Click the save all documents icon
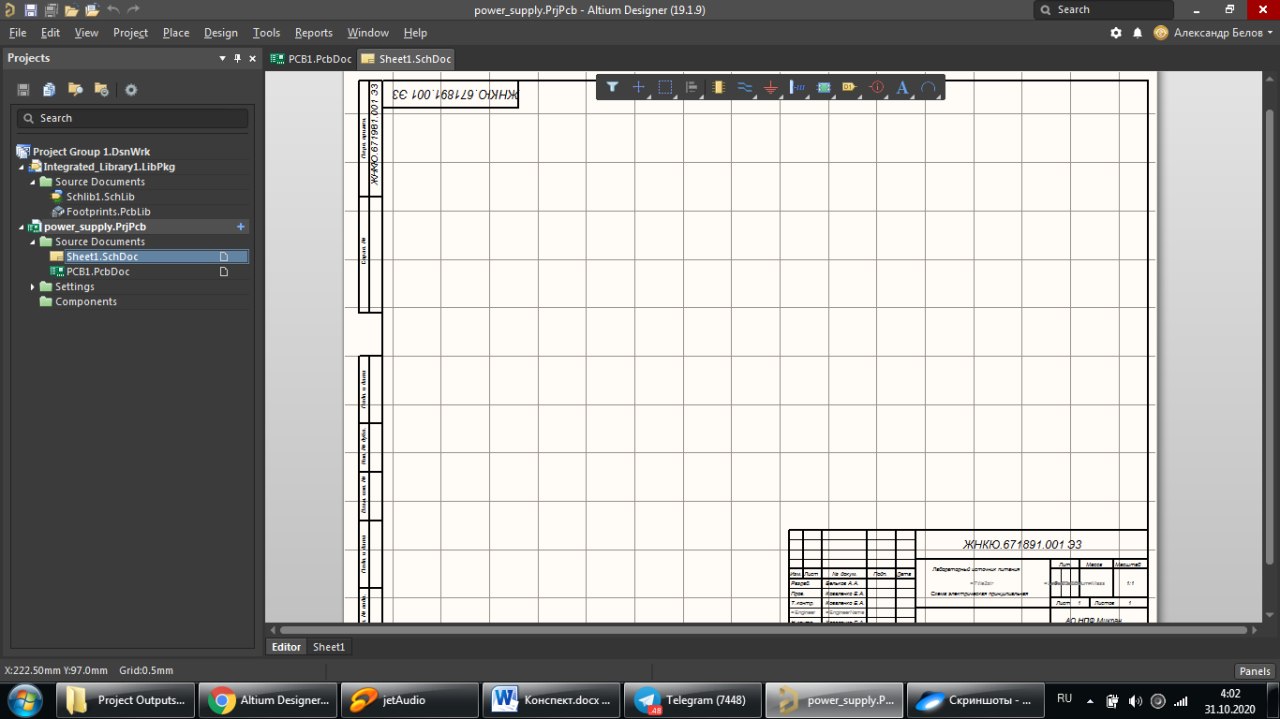Image resolution: width=1280 pixels, height=719 pixels. (x=50, y=10)
